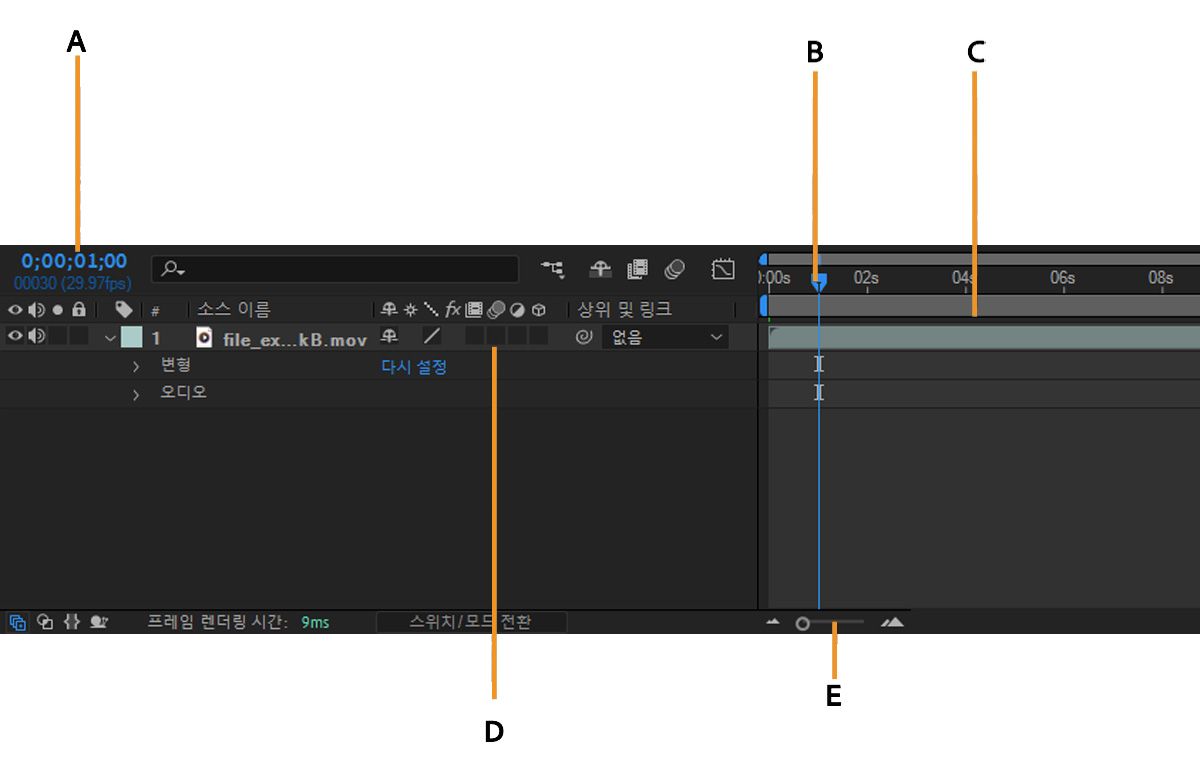Click the 상위 및 링크 column header

(x=625, y=310)
